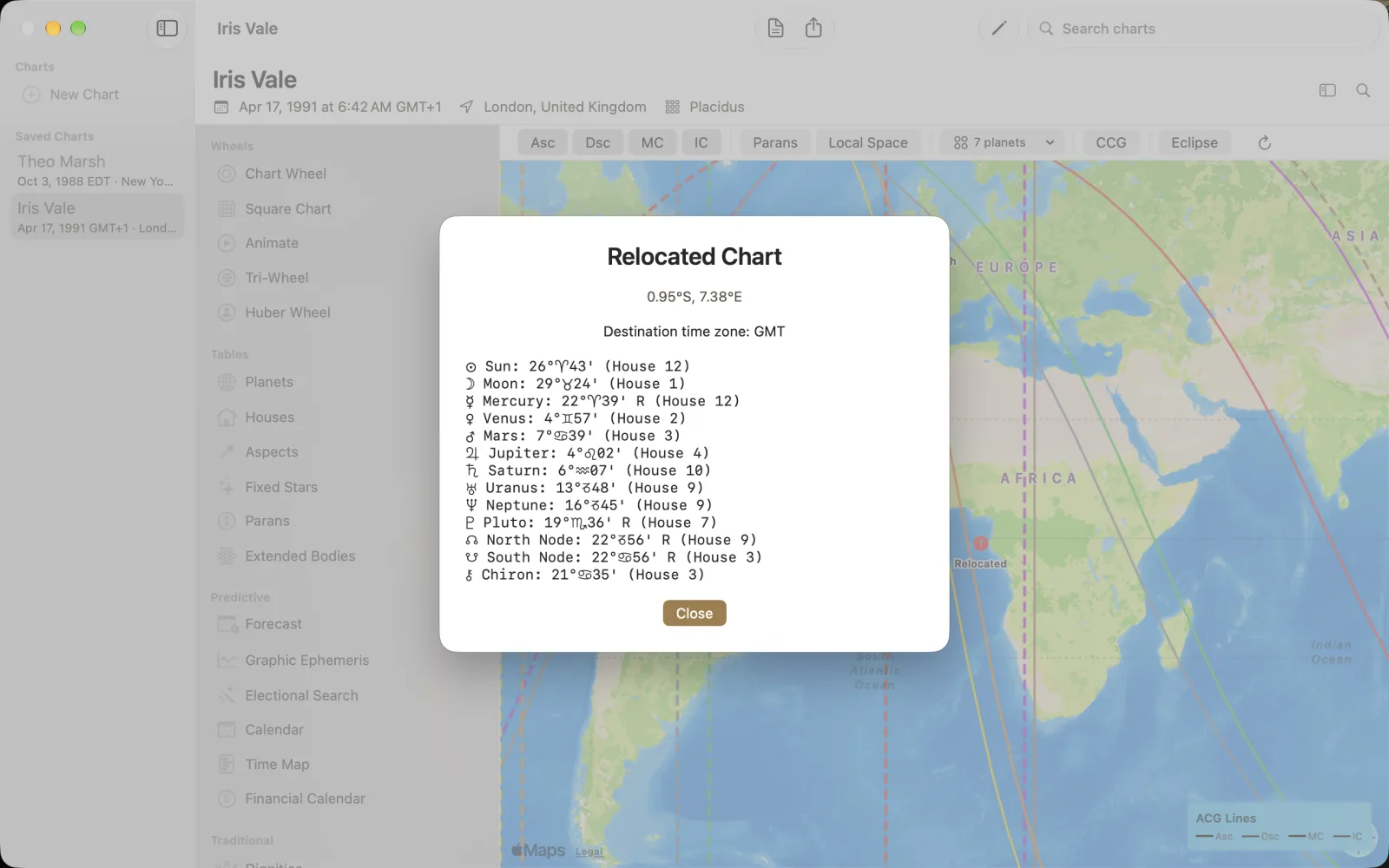
Task: Click the location arrow icon by London
Action: point(466,107)
